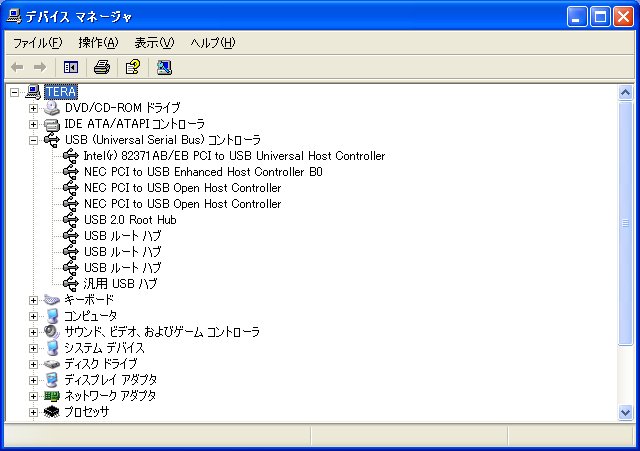Viewport: 640px width, 451px height.
Task: Select the キーボード label
Action: coord(89,300)
